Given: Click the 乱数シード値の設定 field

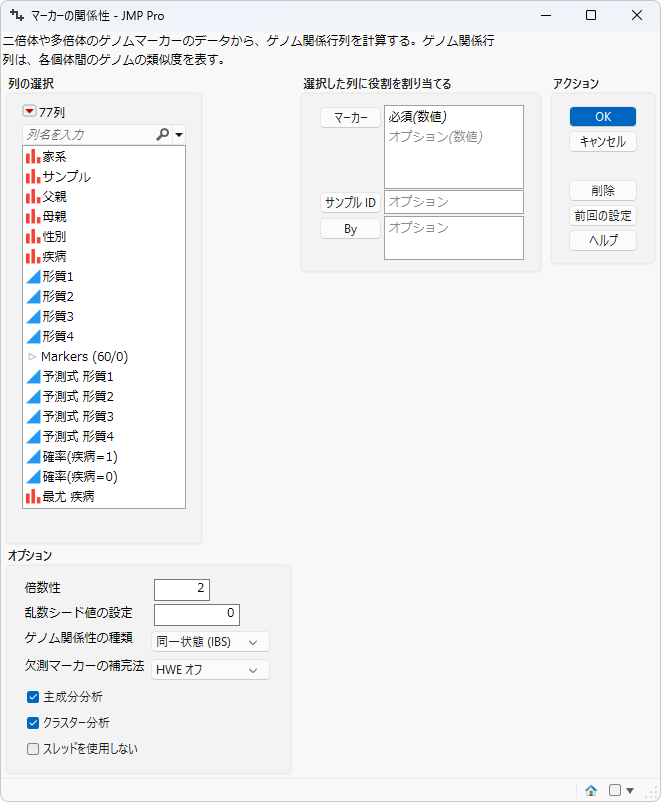Looking at the screenshot, I should [x=196, y=614].
